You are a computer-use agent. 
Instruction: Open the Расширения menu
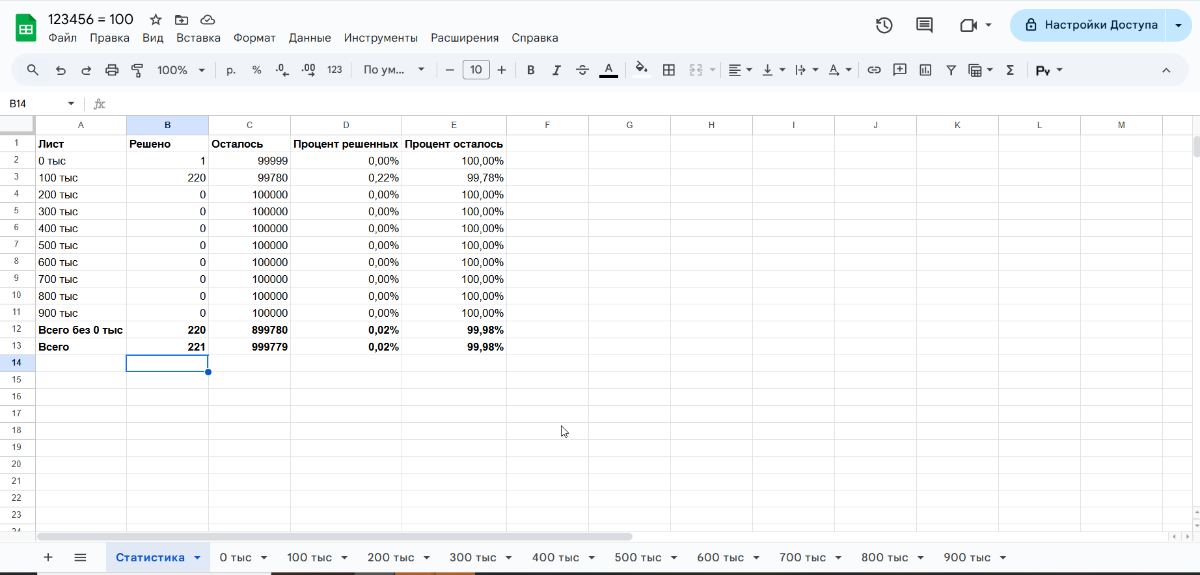point(465,38)
